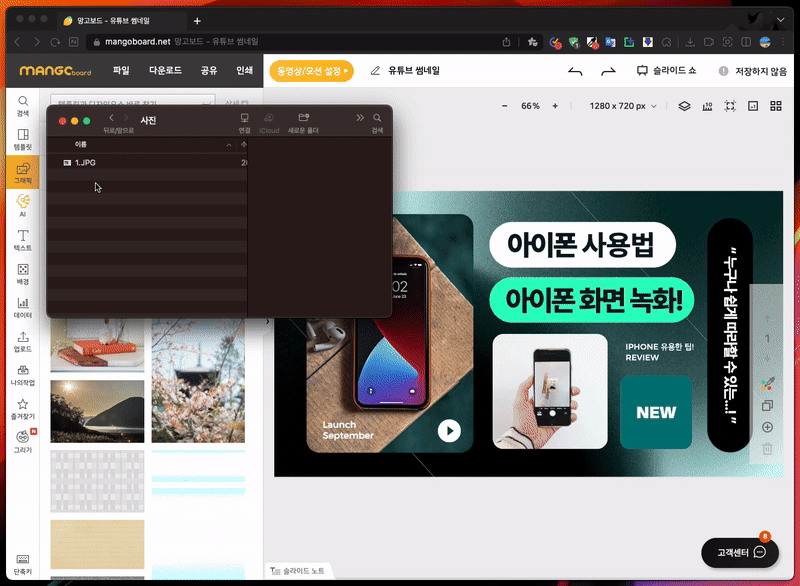Open 나의작업 my work sidebar icon
Image resolution: width=800 pixels, height=586 pixels.
22,375
